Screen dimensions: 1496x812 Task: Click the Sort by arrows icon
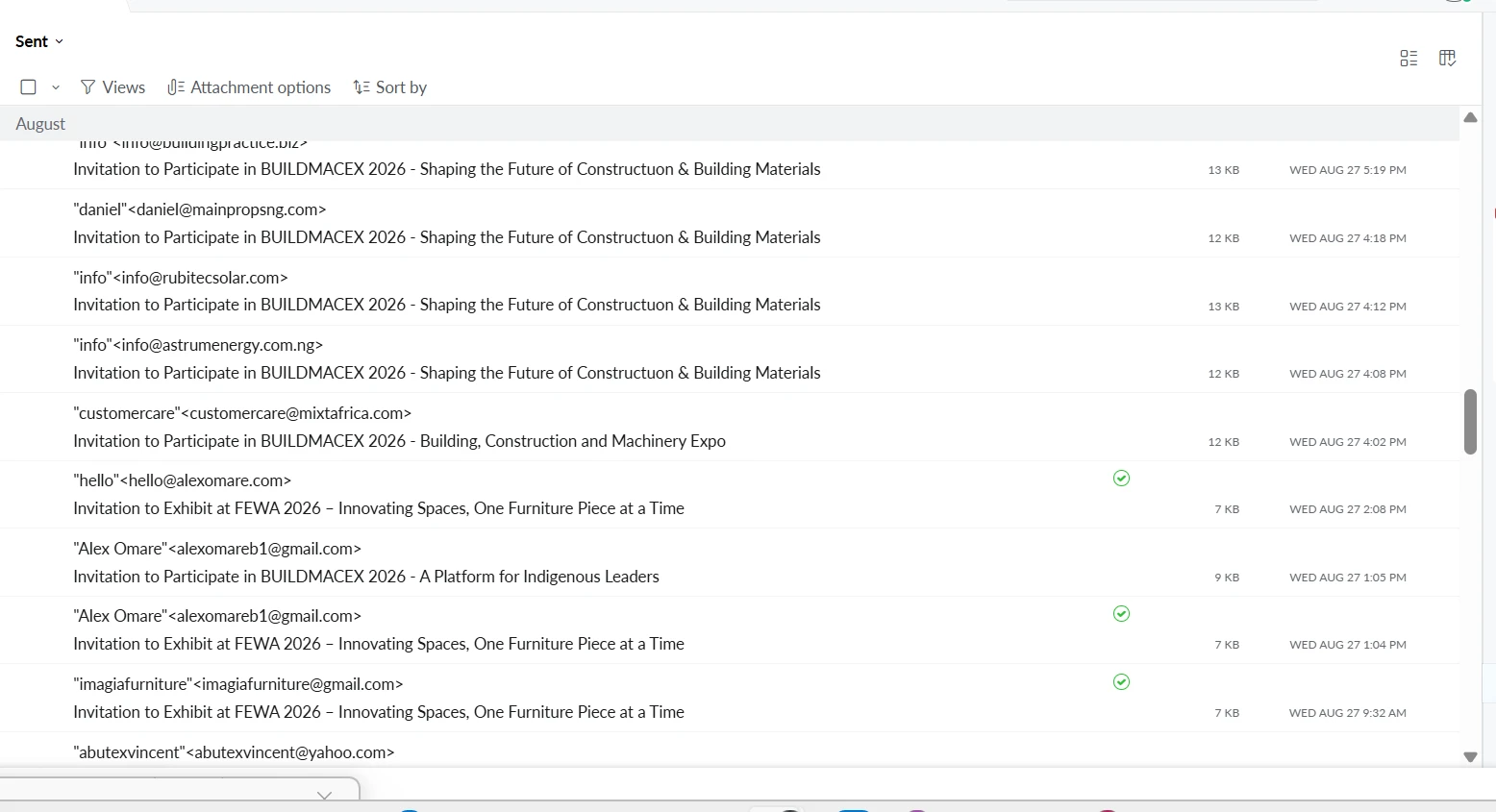tap(362, 87)
